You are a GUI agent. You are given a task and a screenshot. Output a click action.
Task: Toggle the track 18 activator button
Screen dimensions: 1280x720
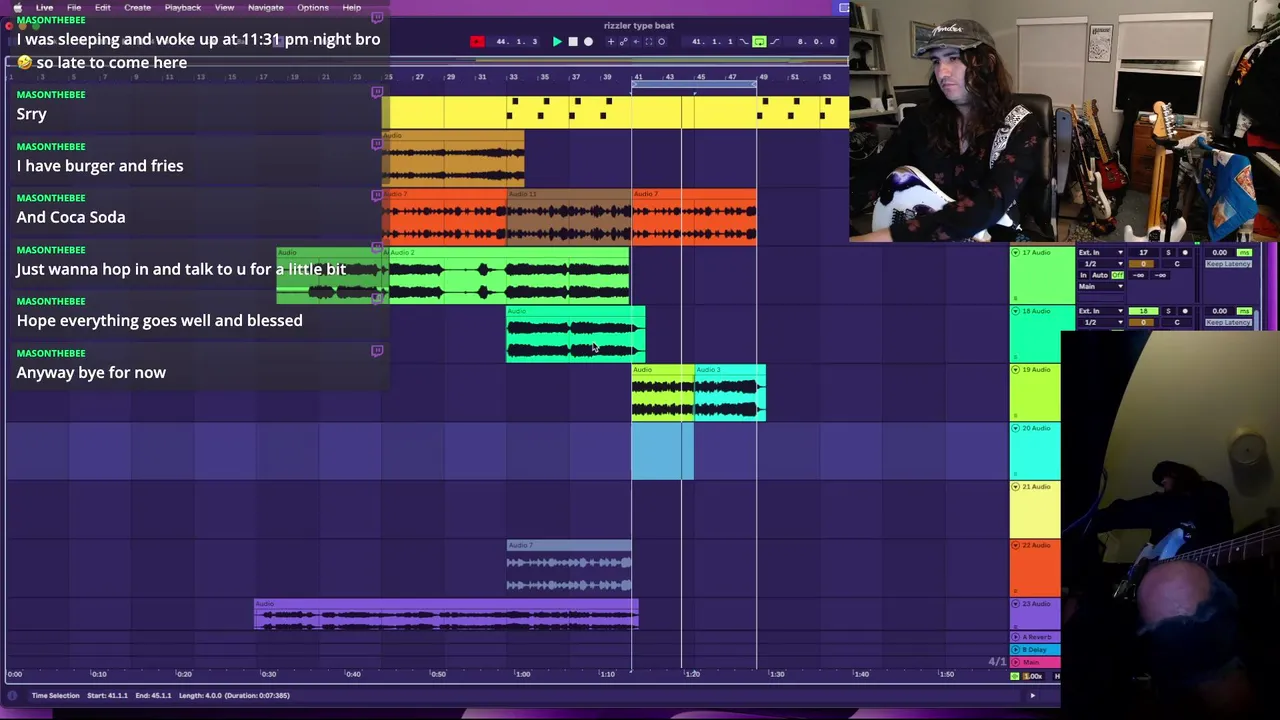[1143, 311]
